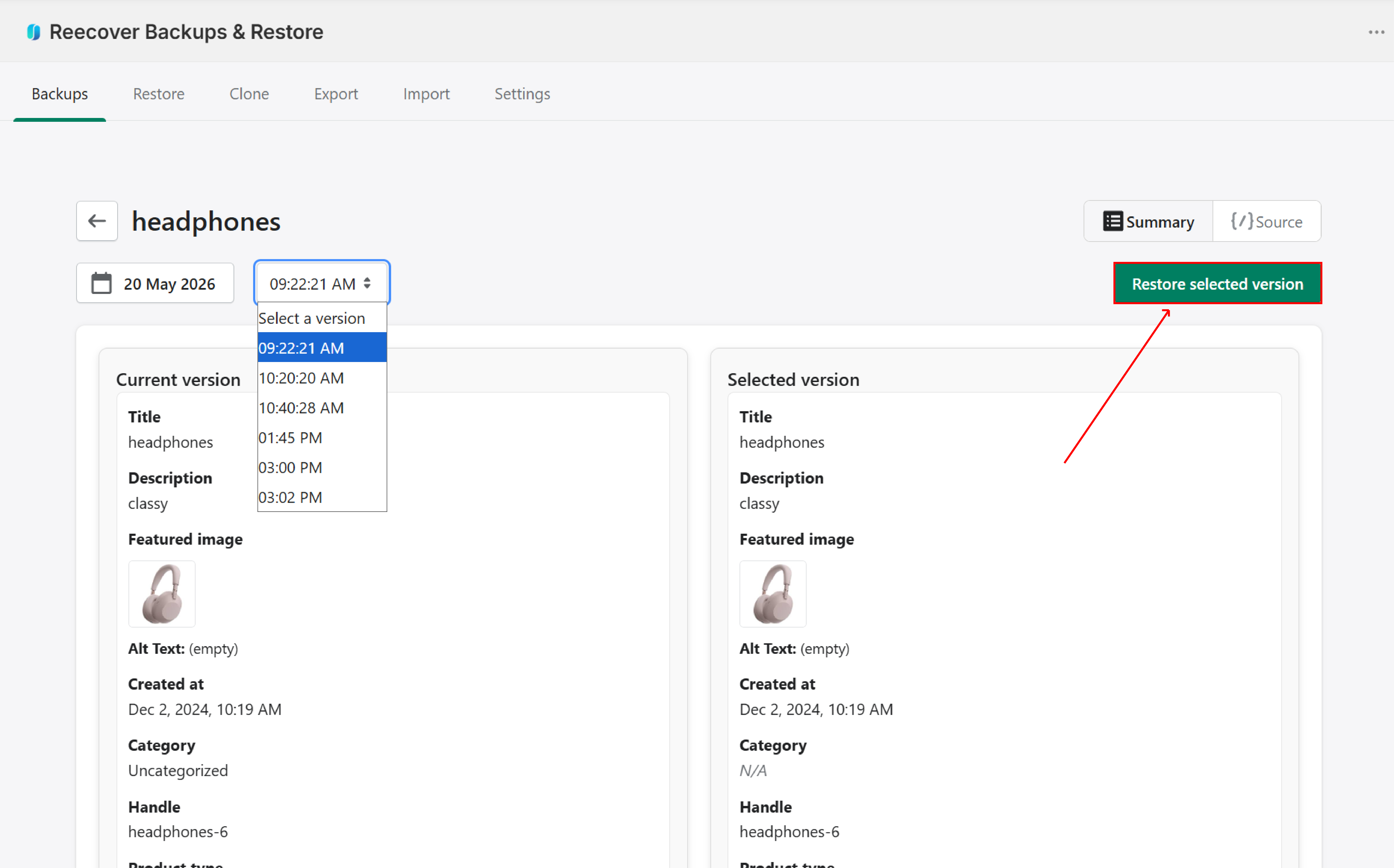Pick the 03:02 PM version
The image size is (1394, 868).
(322, 497)
